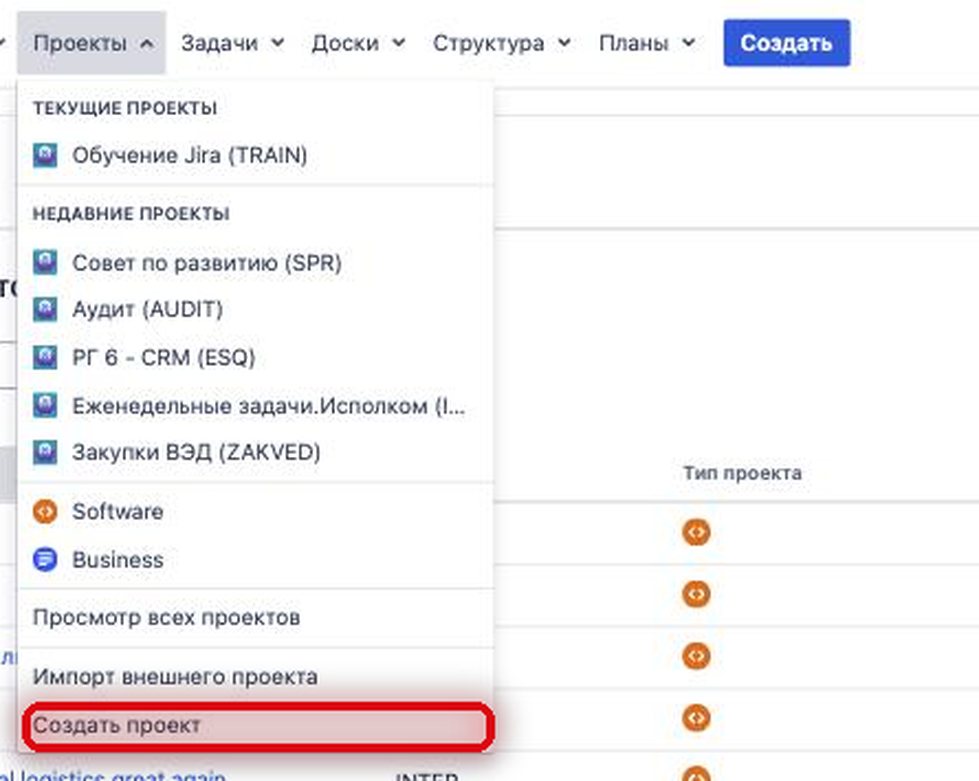Filter projects by Business type
This screenshot has height=781, width=979.
coord(255,559)
